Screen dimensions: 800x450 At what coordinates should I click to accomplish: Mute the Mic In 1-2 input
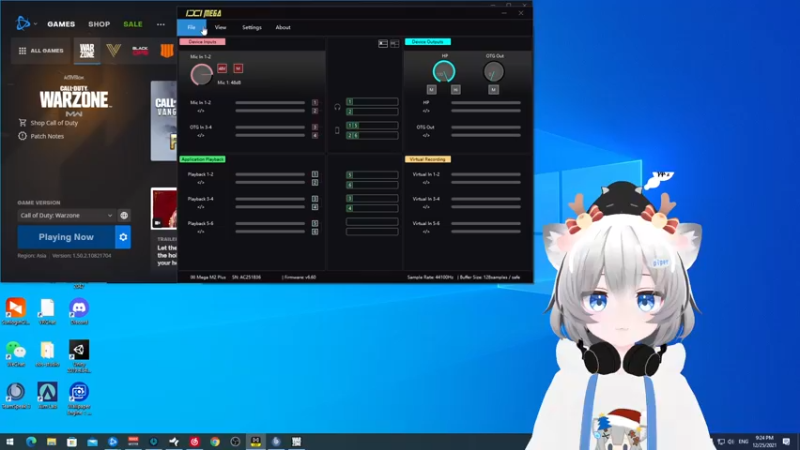click(x=238, y=68)
